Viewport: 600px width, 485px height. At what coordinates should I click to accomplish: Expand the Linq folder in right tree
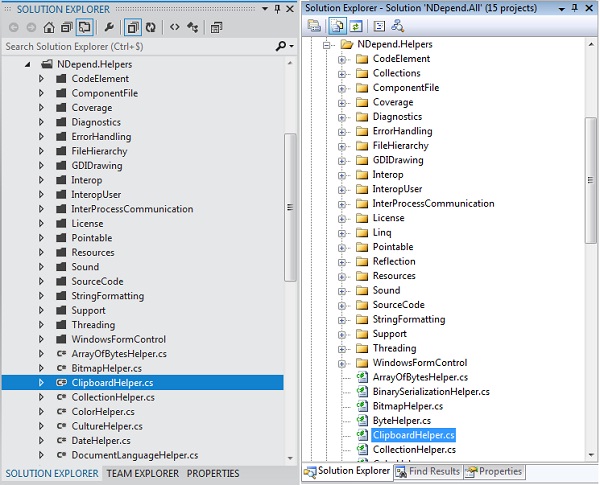pyautogui.click(x=342, y=232)
